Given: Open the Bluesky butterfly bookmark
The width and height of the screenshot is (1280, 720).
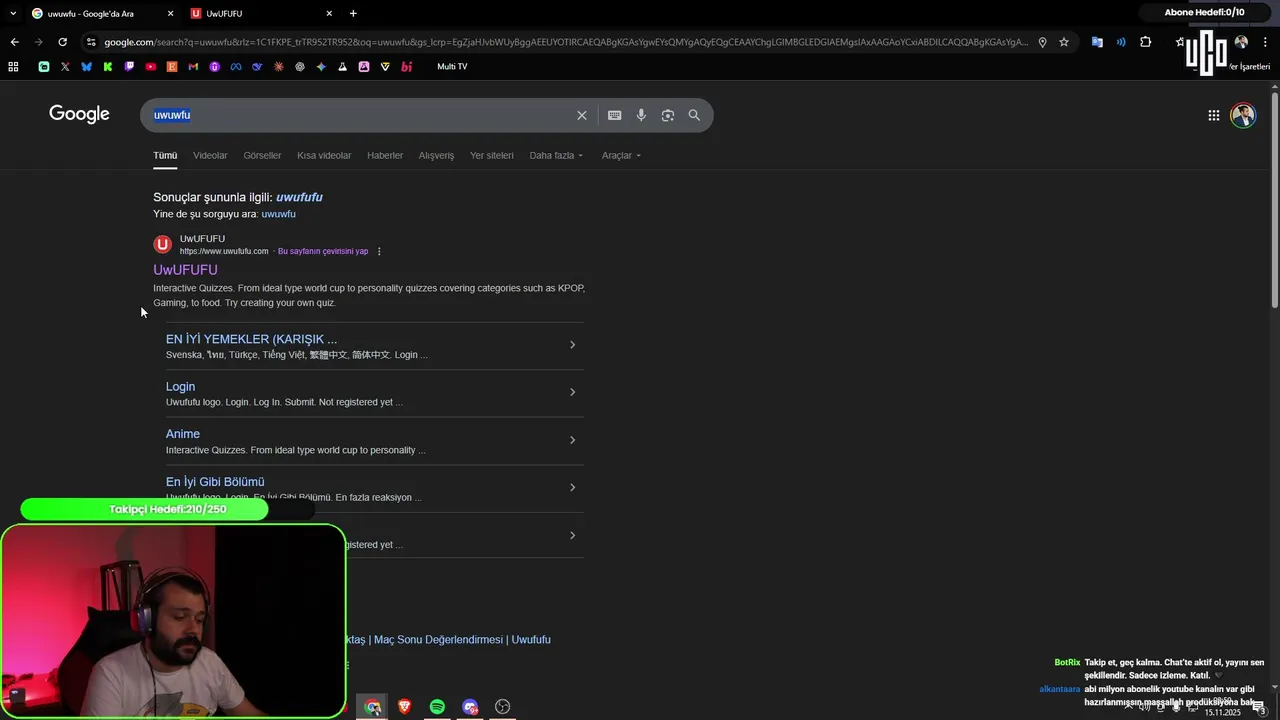Looking at the screenshot, I should click(x=86, y=67).
